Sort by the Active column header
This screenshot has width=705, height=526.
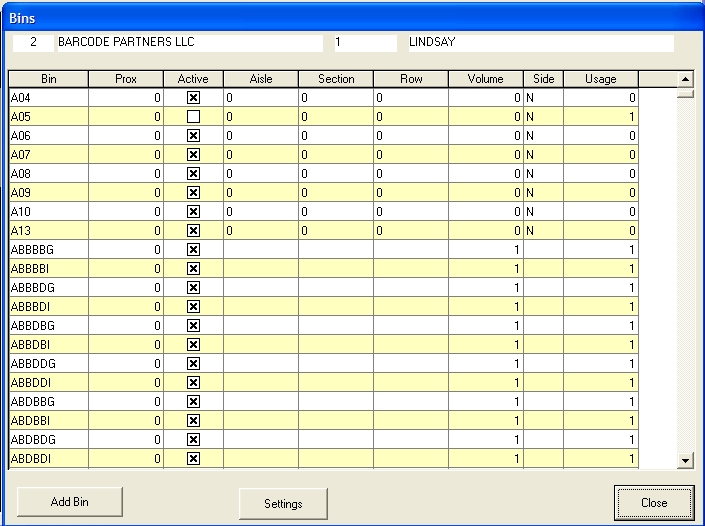tap(193, 79)
